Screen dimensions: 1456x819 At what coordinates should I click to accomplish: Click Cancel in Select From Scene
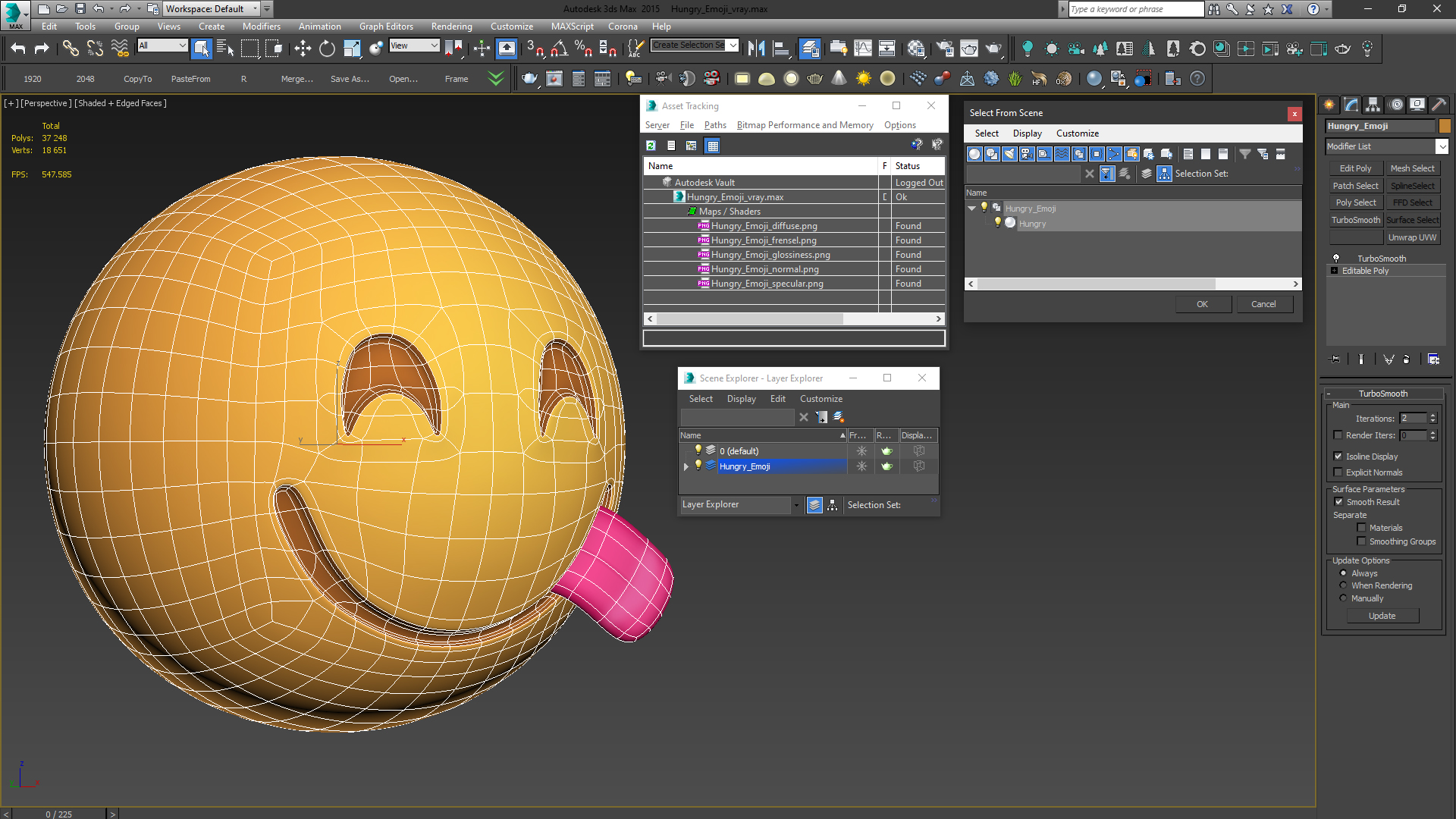(x=1263, y=304)
